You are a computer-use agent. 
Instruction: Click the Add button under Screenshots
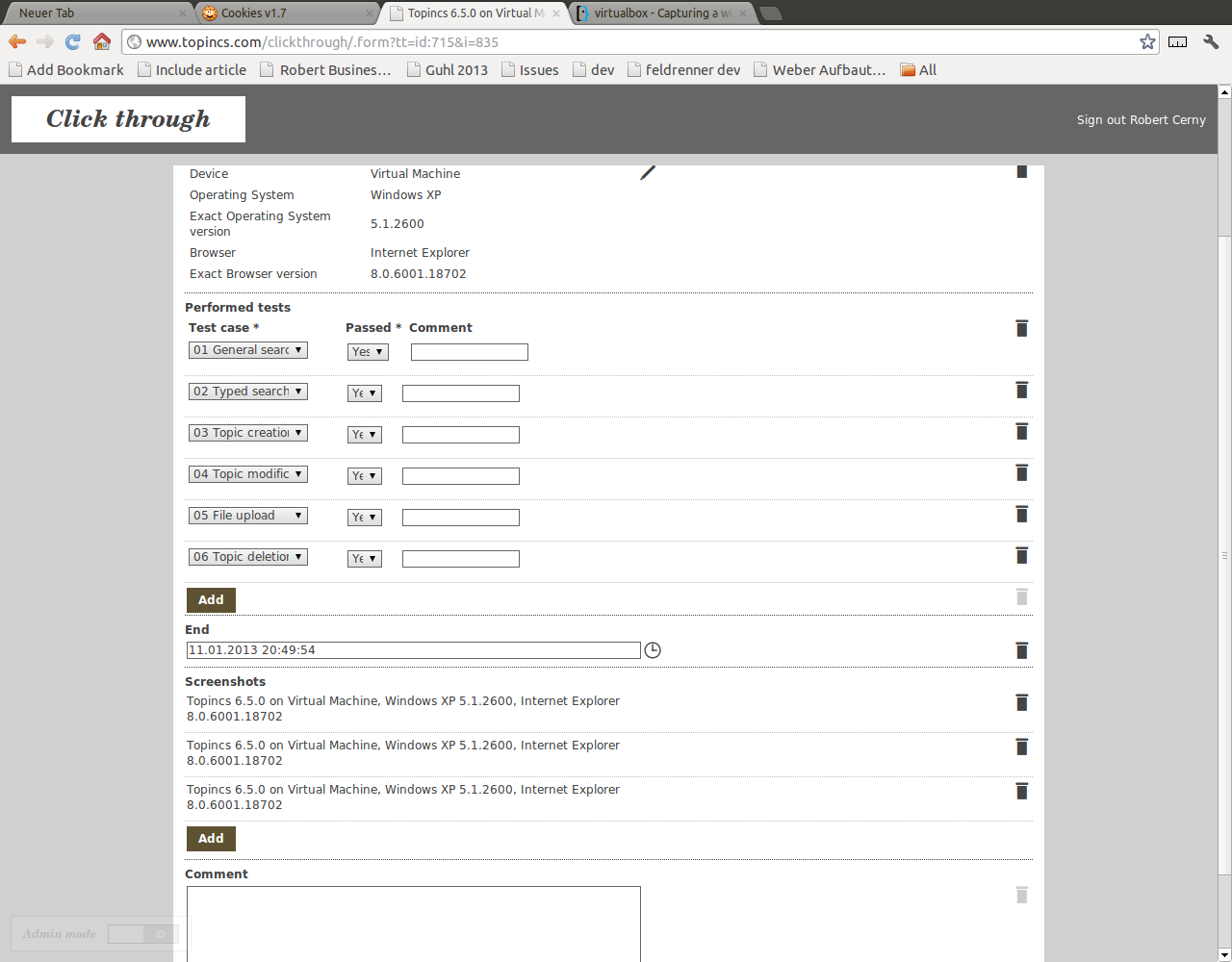click(x=211, y=839)
